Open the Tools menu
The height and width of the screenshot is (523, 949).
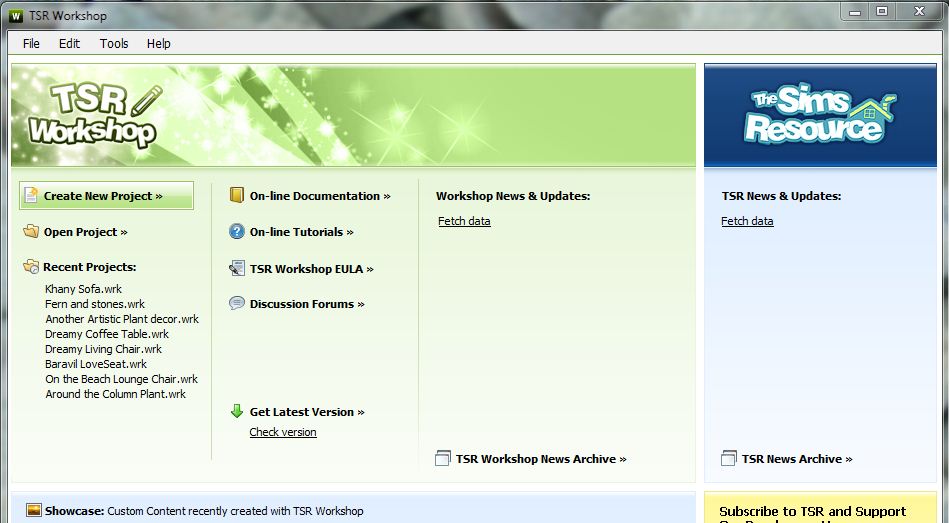pyautogui.click(x=114, y=44)
